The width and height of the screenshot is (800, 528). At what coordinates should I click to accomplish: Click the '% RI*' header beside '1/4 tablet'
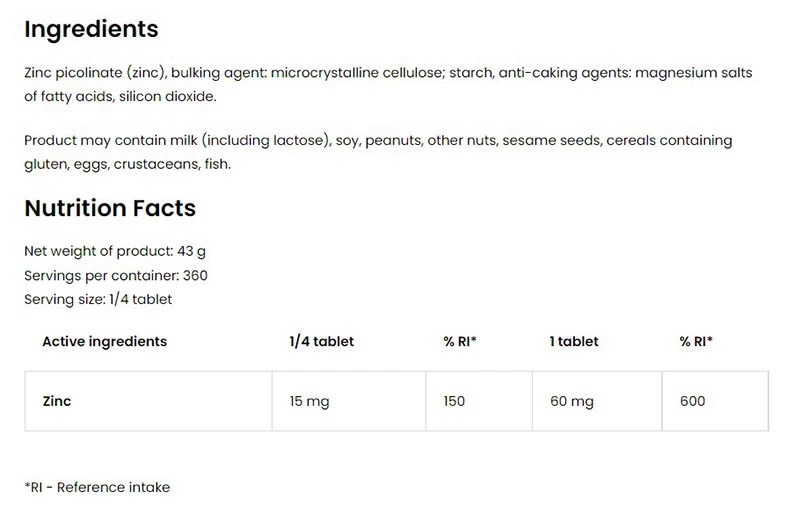[x=460, y=341]
